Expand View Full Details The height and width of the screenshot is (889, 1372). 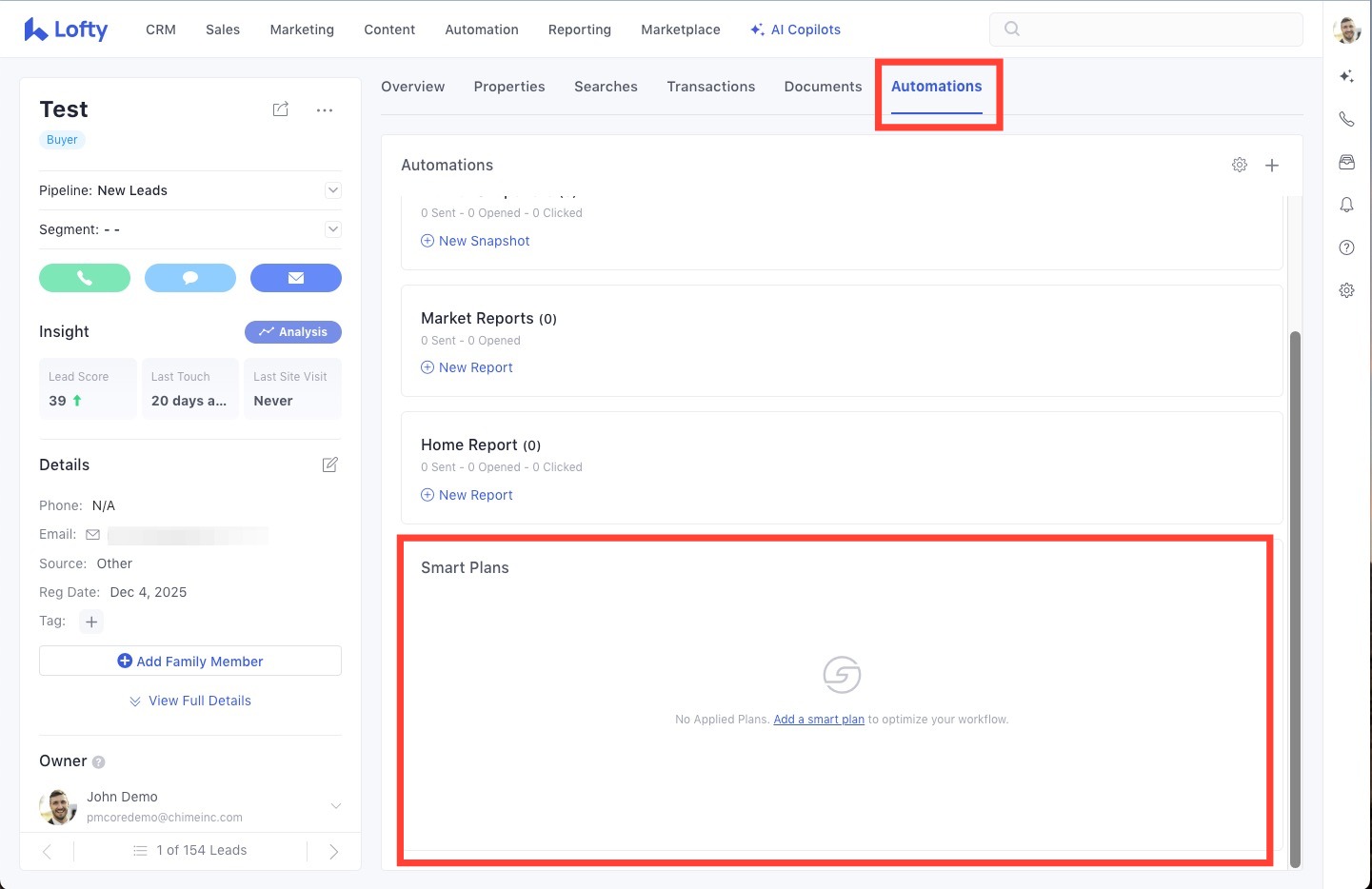coord(190,701)
